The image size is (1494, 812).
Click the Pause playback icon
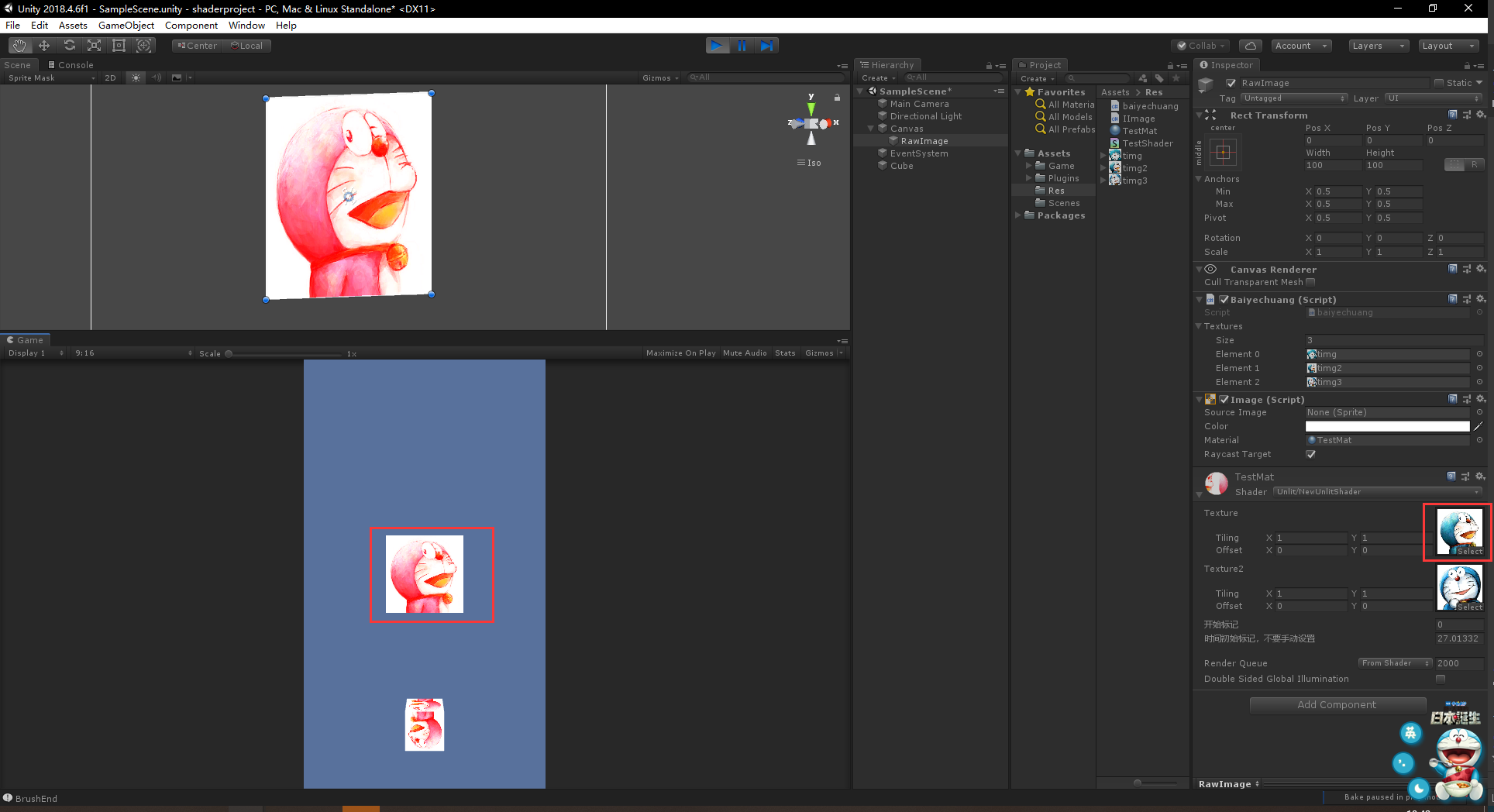coord(742,46)
